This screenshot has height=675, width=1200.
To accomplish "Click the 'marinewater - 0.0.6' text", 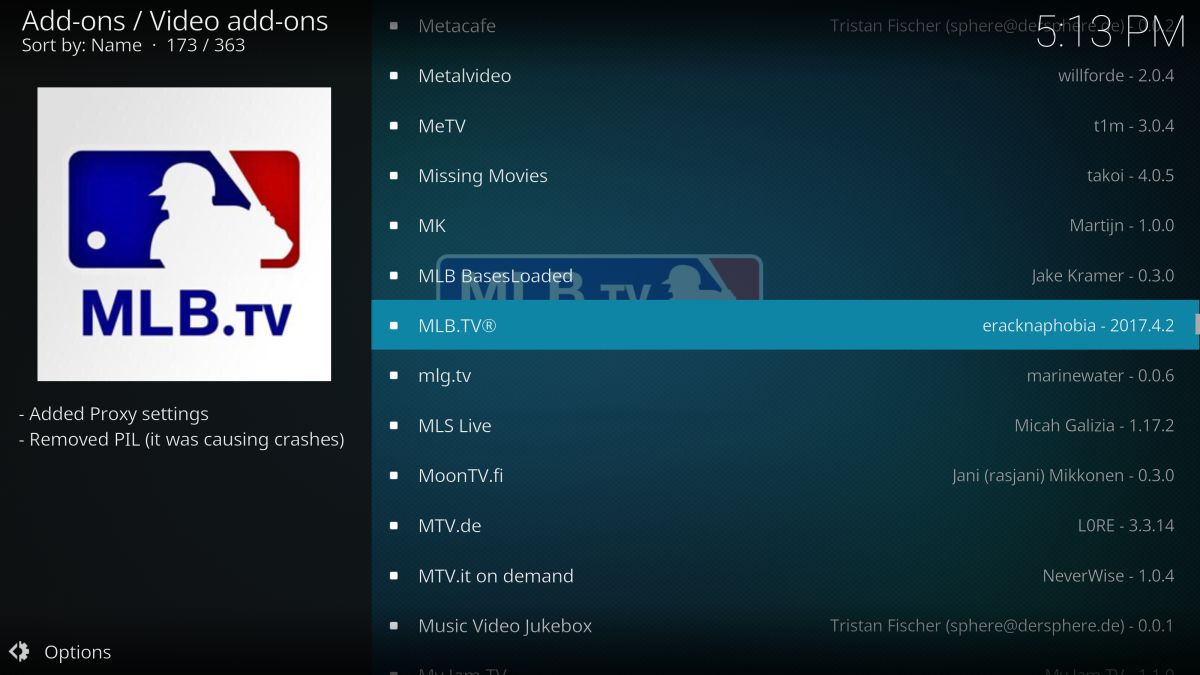I will pos(1101,375).
